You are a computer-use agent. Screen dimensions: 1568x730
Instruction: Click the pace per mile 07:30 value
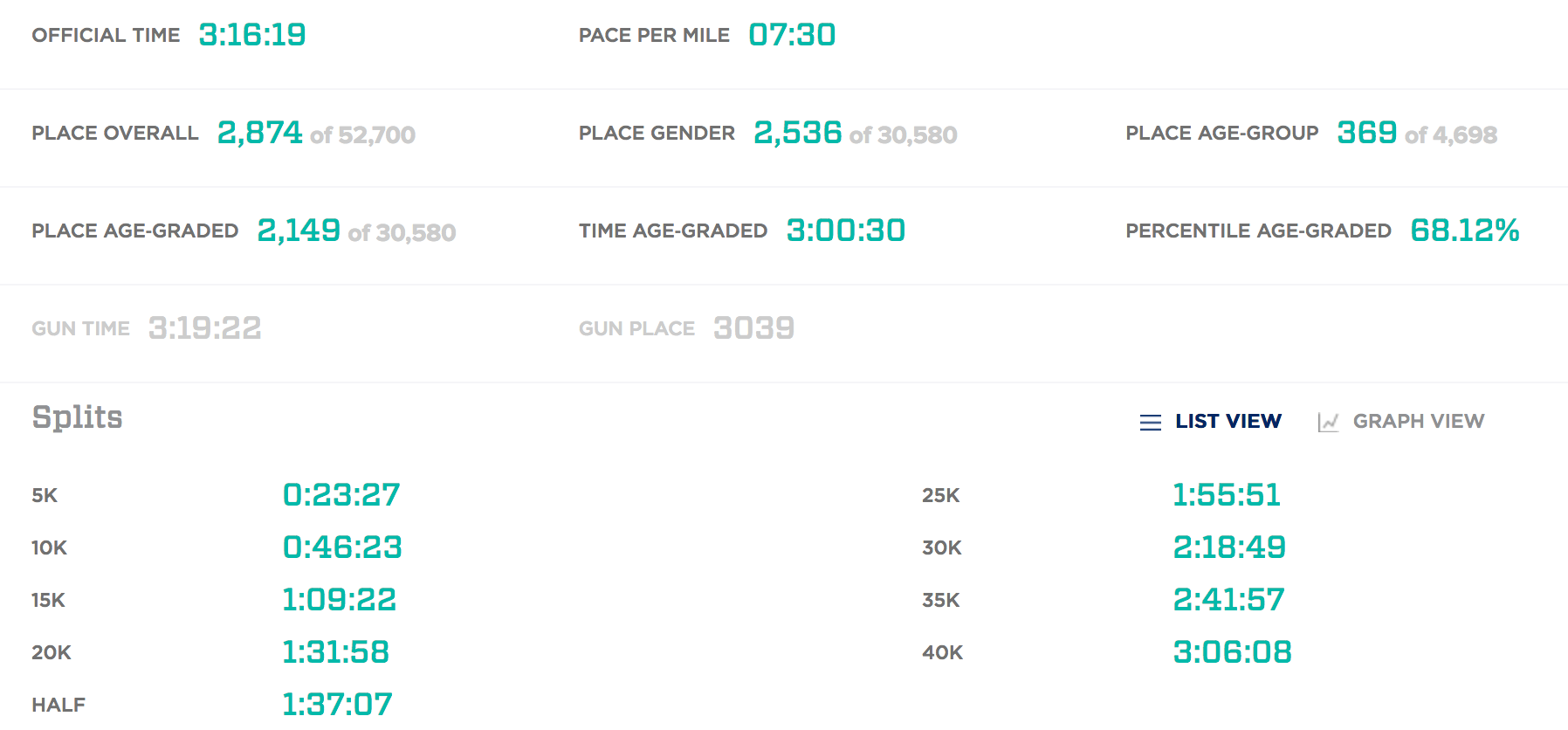point(792,35)
